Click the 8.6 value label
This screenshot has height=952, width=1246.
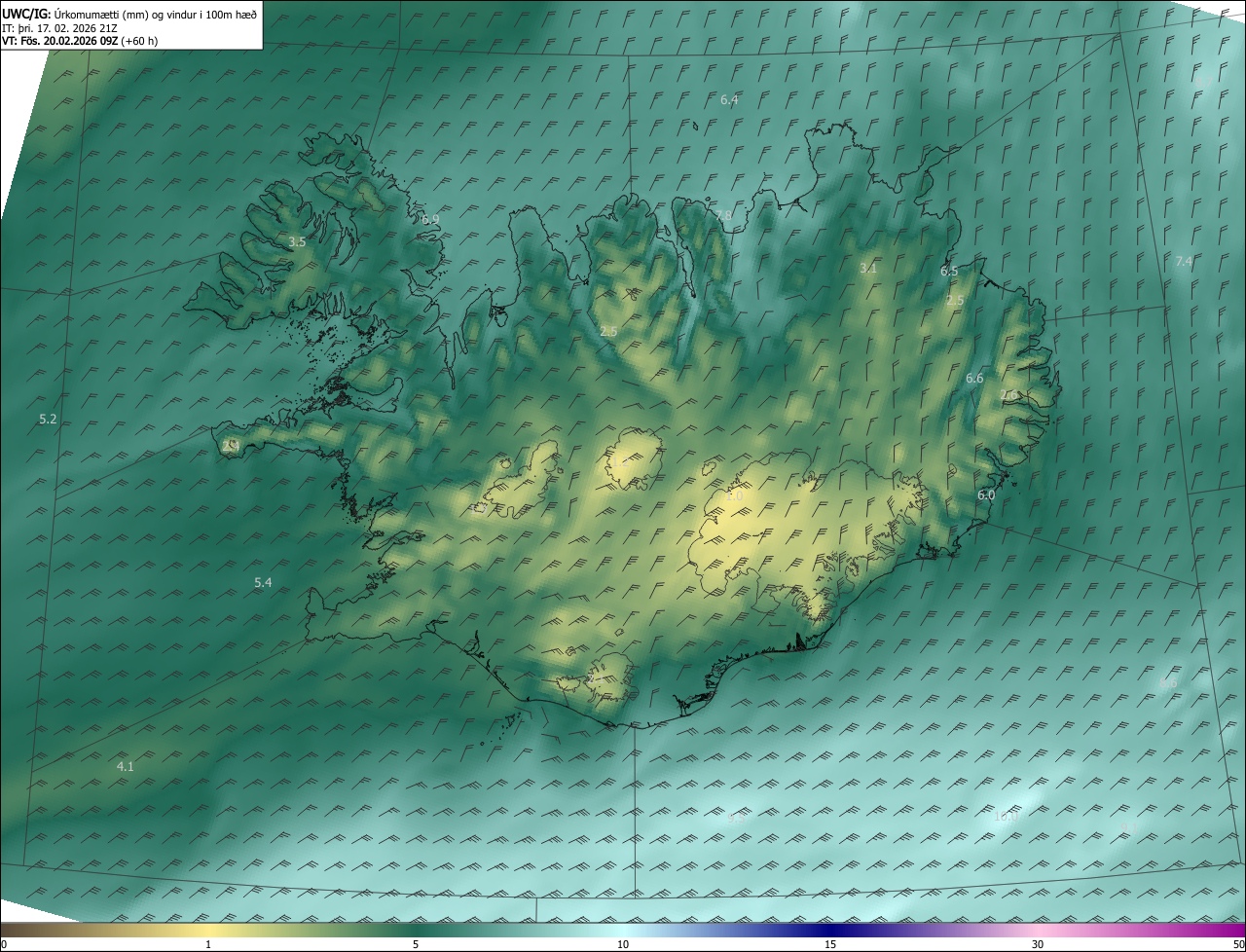click(x=1168, y=683)
